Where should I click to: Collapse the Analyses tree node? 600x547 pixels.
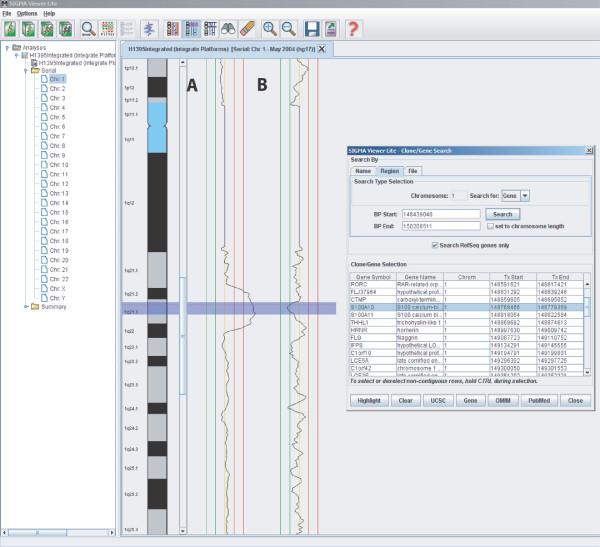tap(7, 48)
